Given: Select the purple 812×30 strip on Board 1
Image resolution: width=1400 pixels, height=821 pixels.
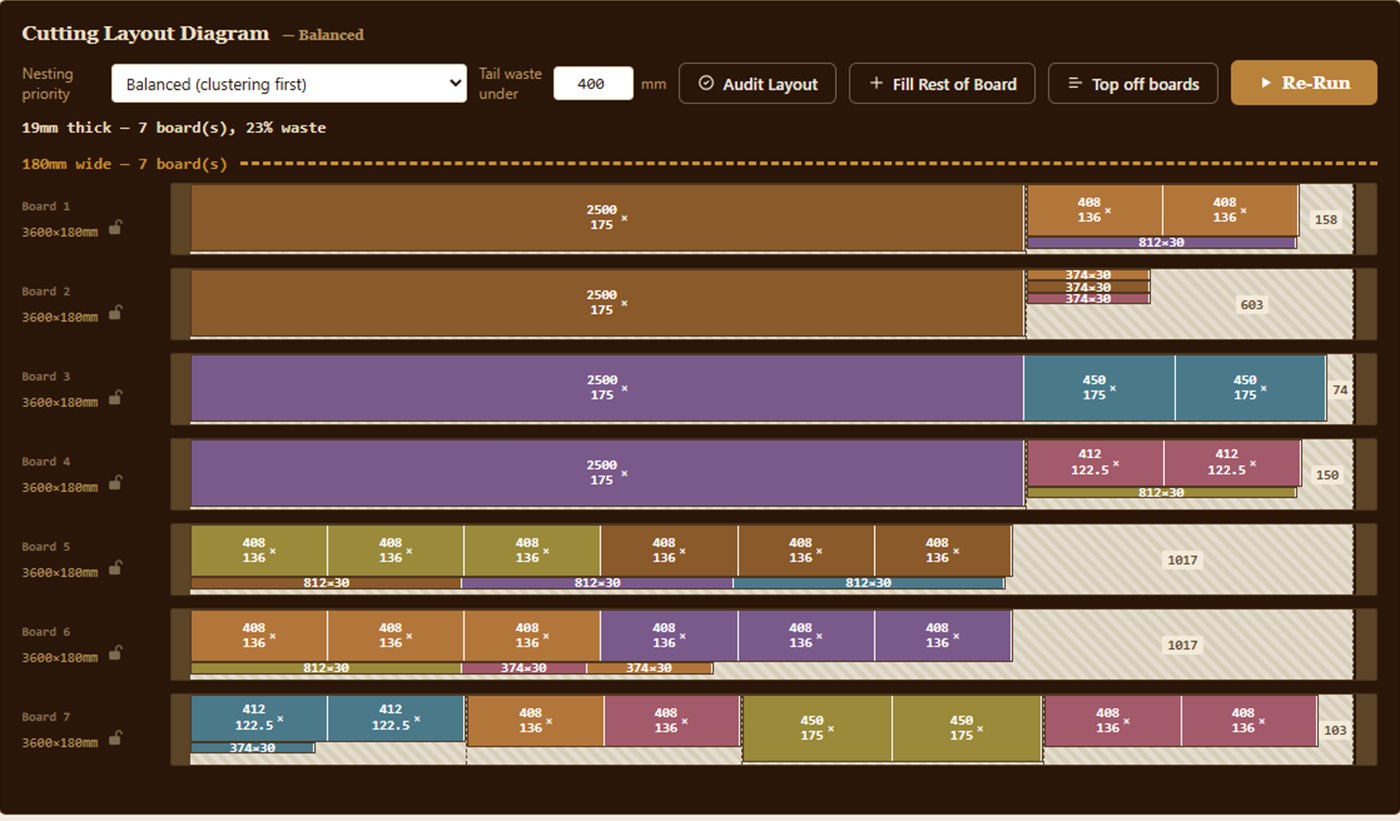Looking at the screenshot, I should (1161, 243).
